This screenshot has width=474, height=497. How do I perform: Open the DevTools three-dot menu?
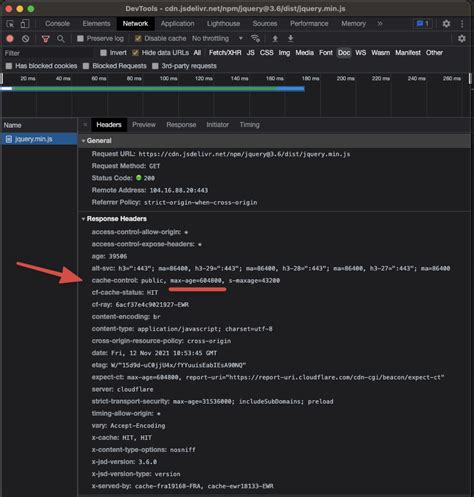(x=462, y=24)
